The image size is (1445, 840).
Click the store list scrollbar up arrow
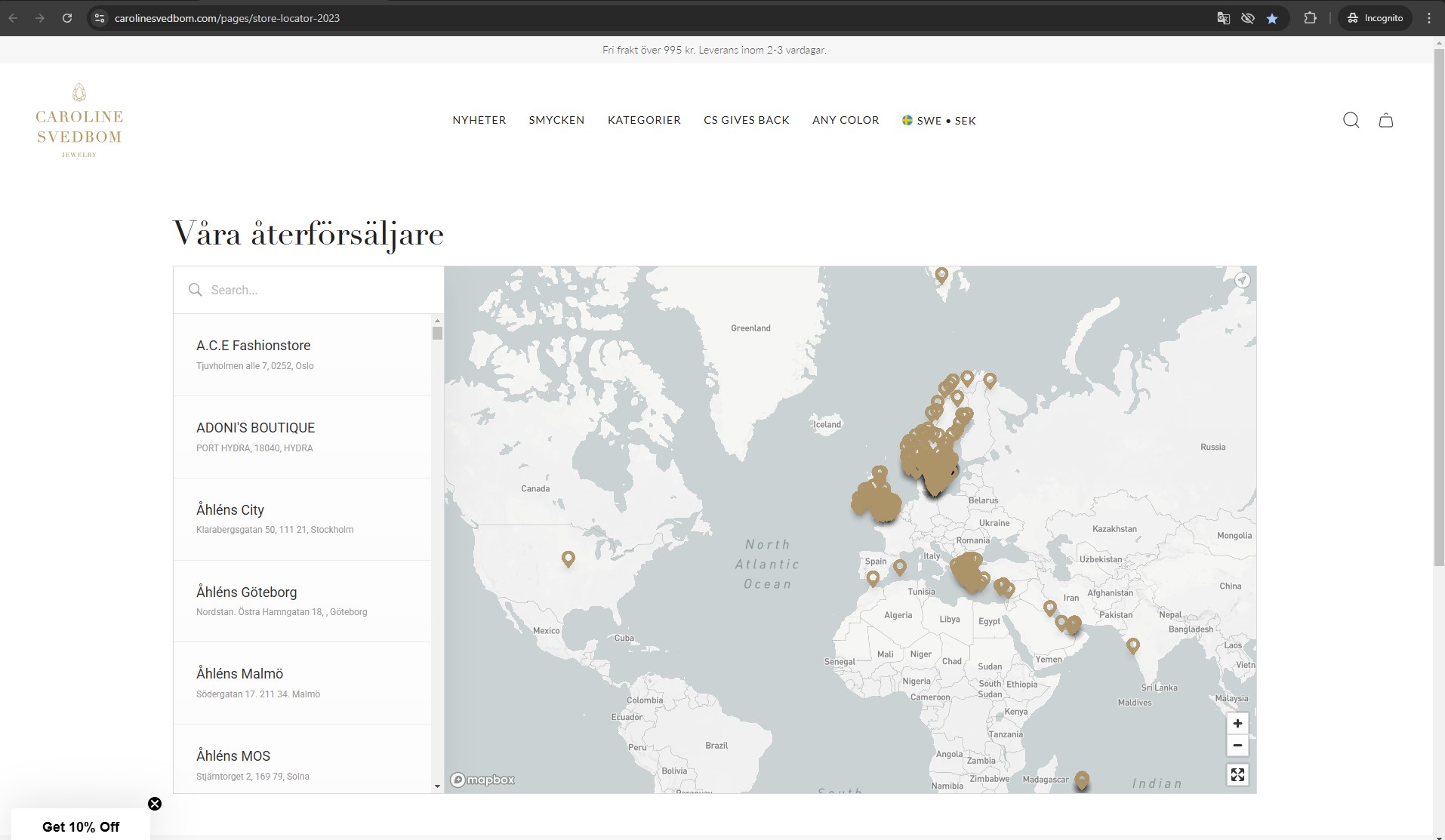437,321
